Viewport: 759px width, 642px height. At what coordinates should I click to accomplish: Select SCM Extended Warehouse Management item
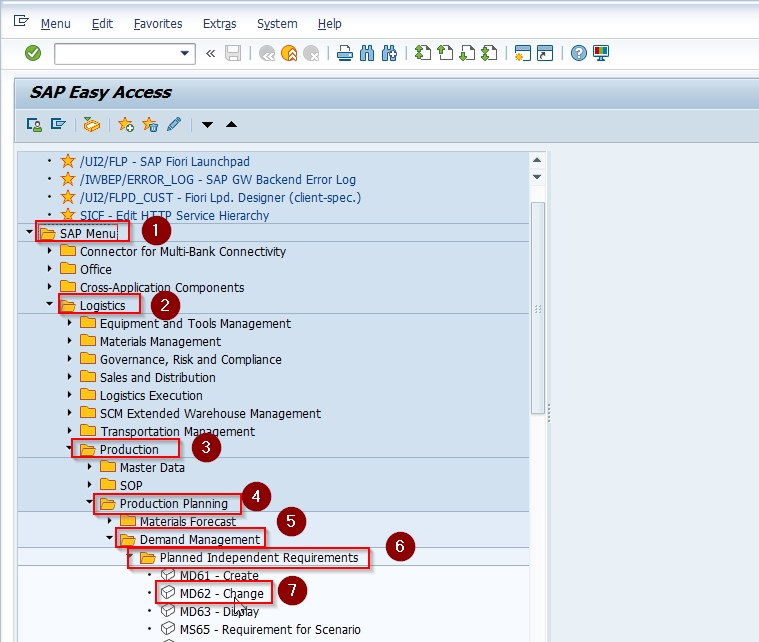tap(210, 413)
